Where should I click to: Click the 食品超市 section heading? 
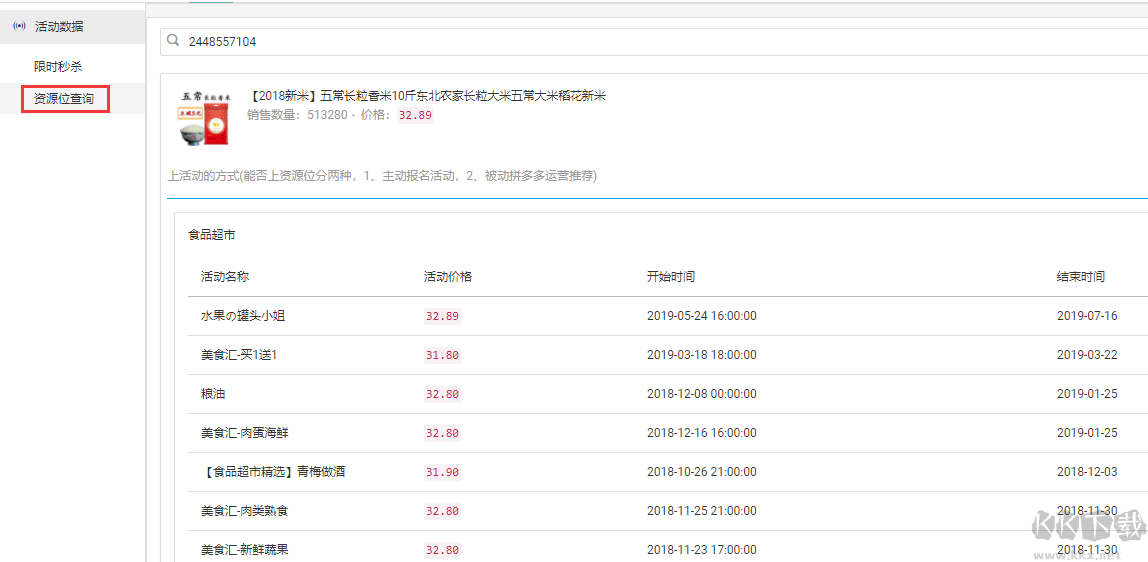pos(212,235)
